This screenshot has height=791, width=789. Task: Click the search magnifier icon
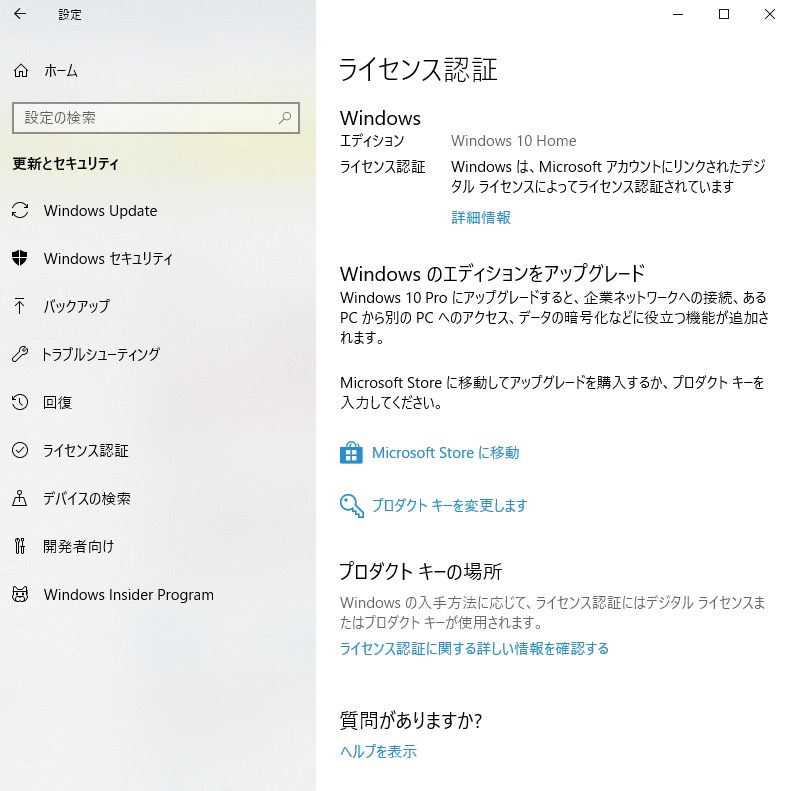pyautogui.click(x=285, y=118)
